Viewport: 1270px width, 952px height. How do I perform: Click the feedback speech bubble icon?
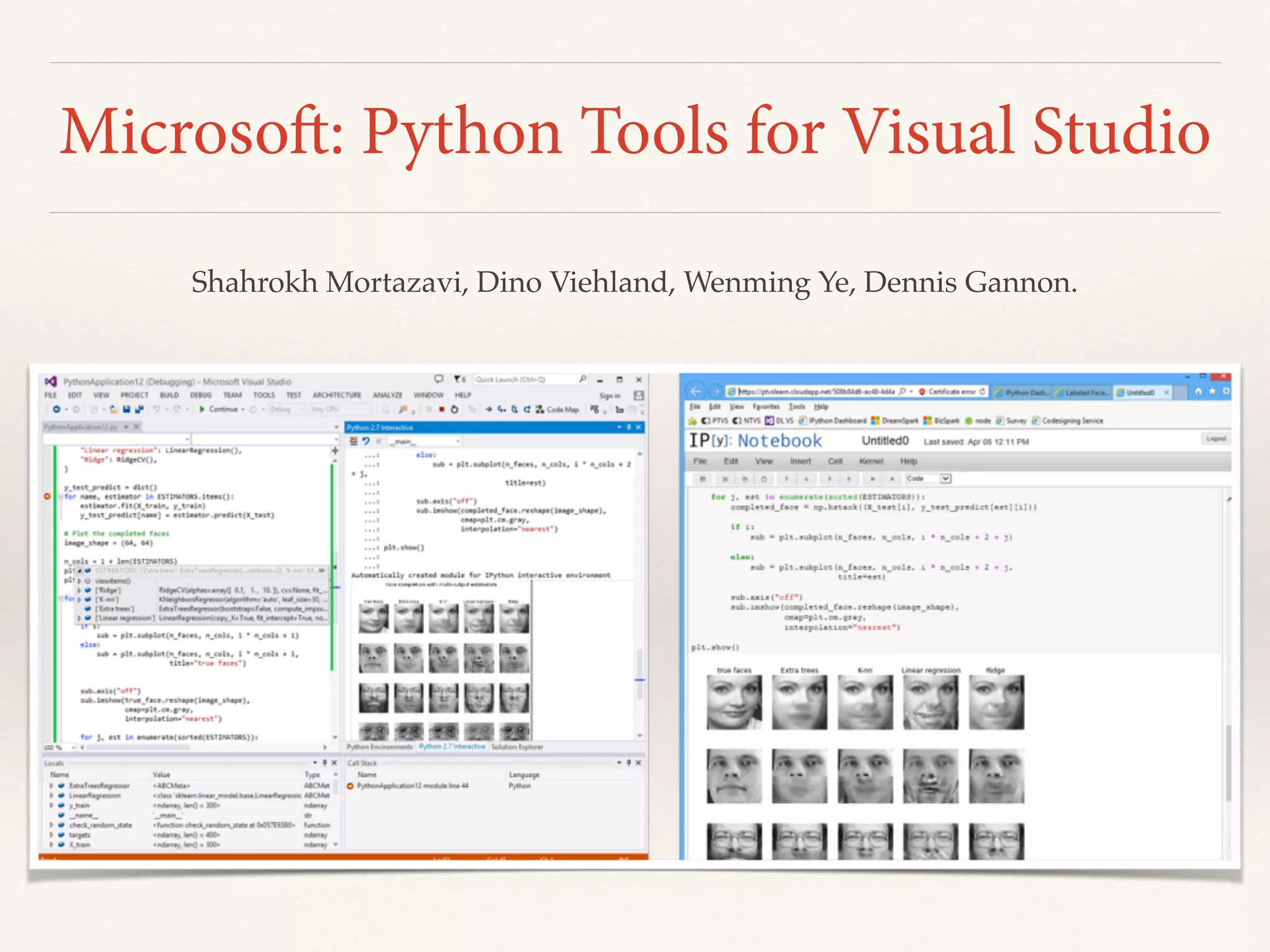438,379
